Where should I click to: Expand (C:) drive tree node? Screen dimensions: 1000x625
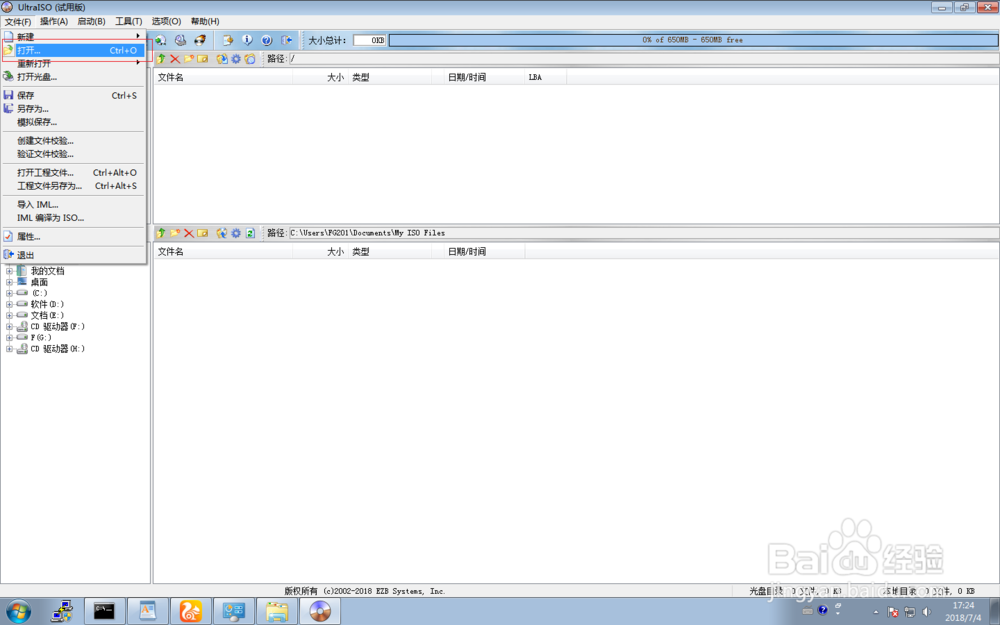point(10,293)
